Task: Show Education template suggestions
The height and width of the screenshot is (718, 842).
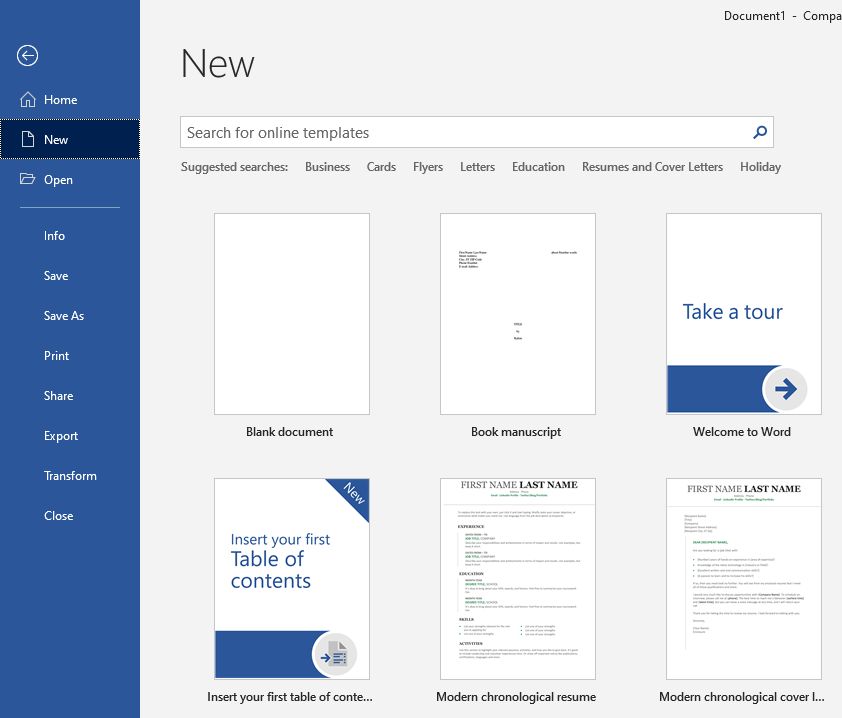Action: [x=538, y=167]
